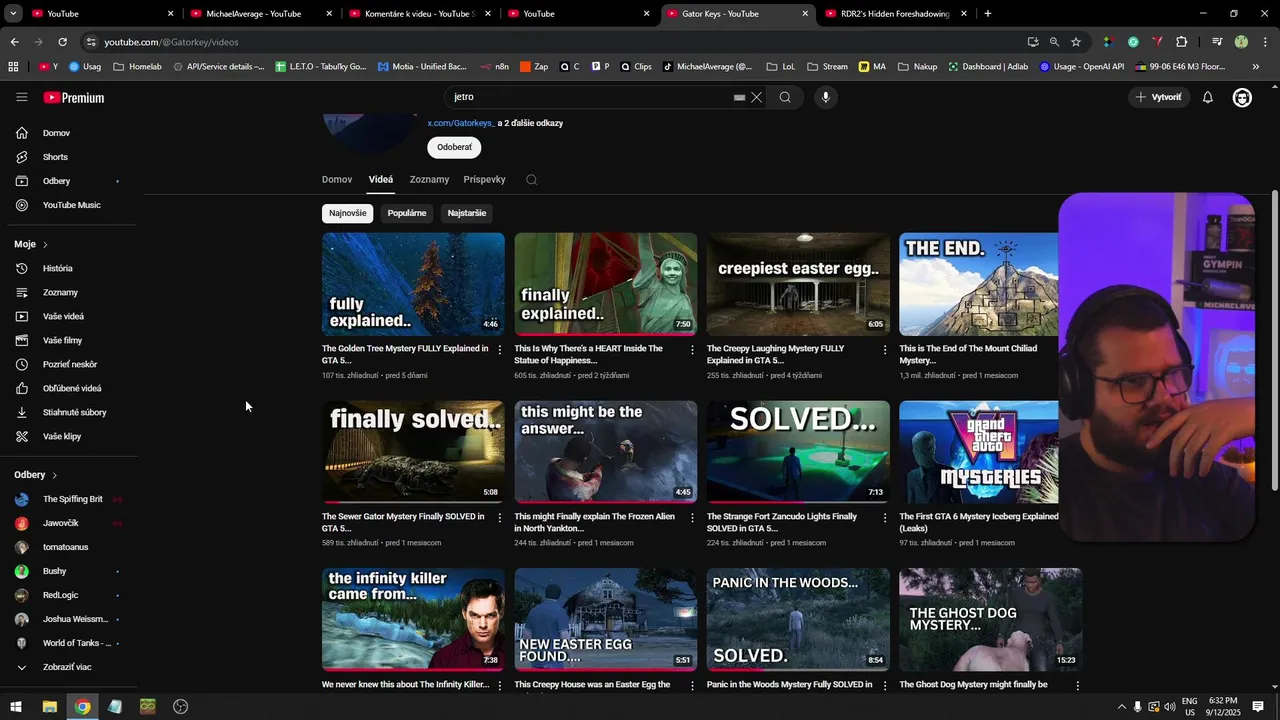The width and height of the screenshot is (1280, 720).
Task: Search within the channel using magnifier icon
Action: (x=532, y=180)
